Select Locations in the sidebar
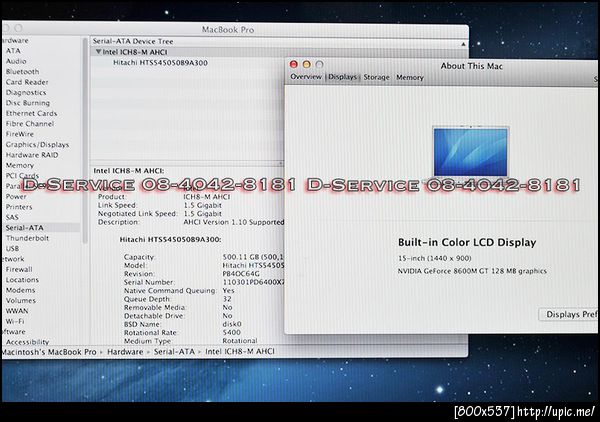This screenshot has height=422, width=600. point(22,280)
